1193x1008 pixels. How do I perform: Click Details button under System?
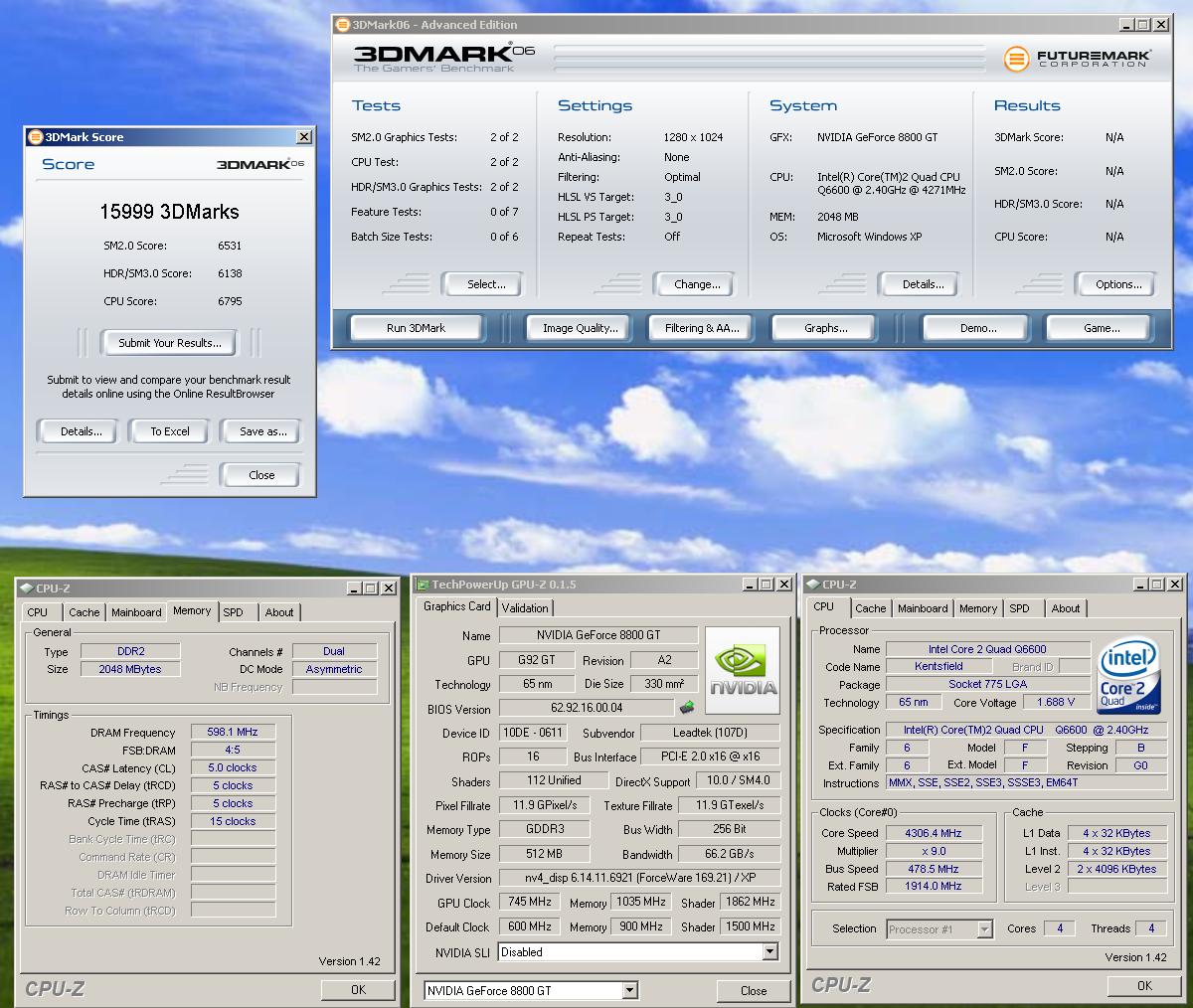[923, 284]
